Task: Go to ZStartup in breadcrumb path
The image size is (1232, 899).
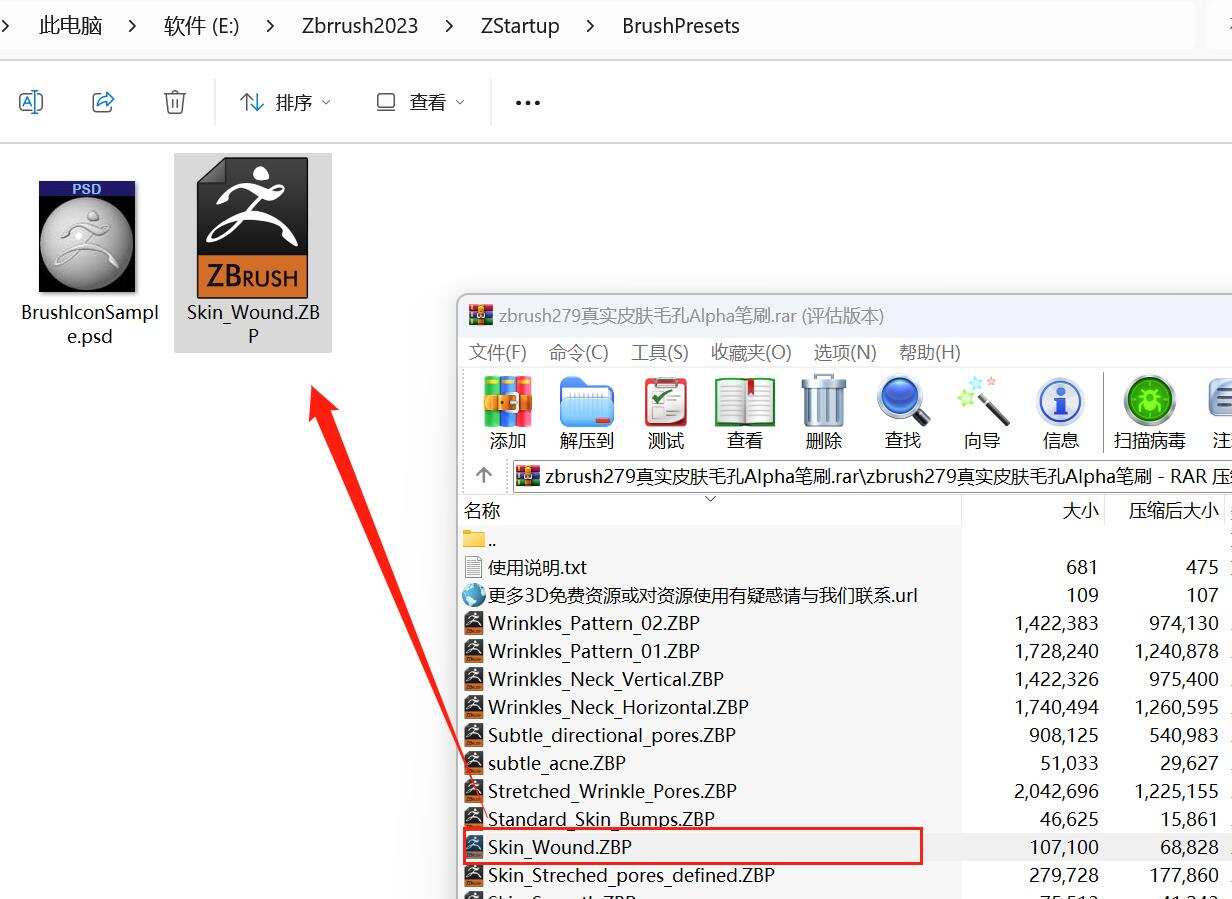Action: (x=519, y=26)
